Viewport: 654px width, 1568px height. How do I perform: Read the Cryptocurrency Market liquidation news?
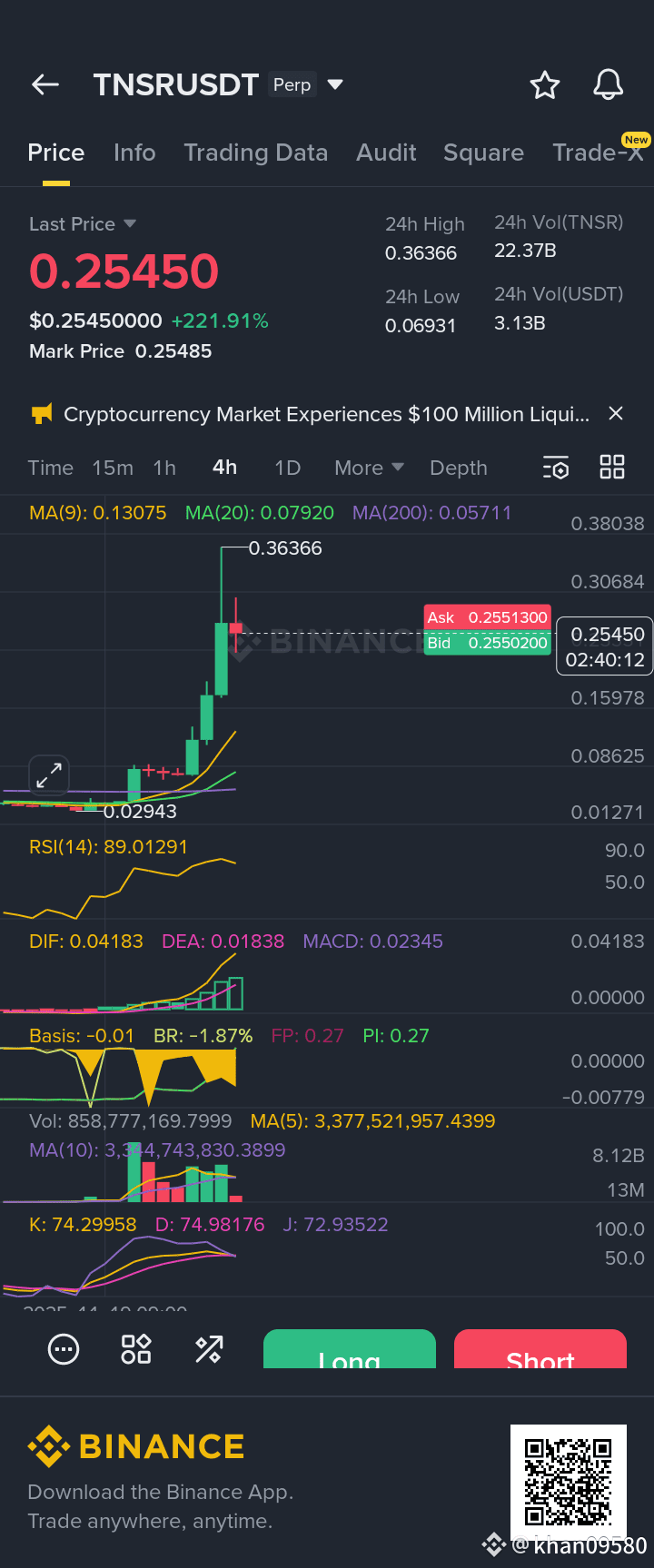pyautogui.click(x=326, y=414)
